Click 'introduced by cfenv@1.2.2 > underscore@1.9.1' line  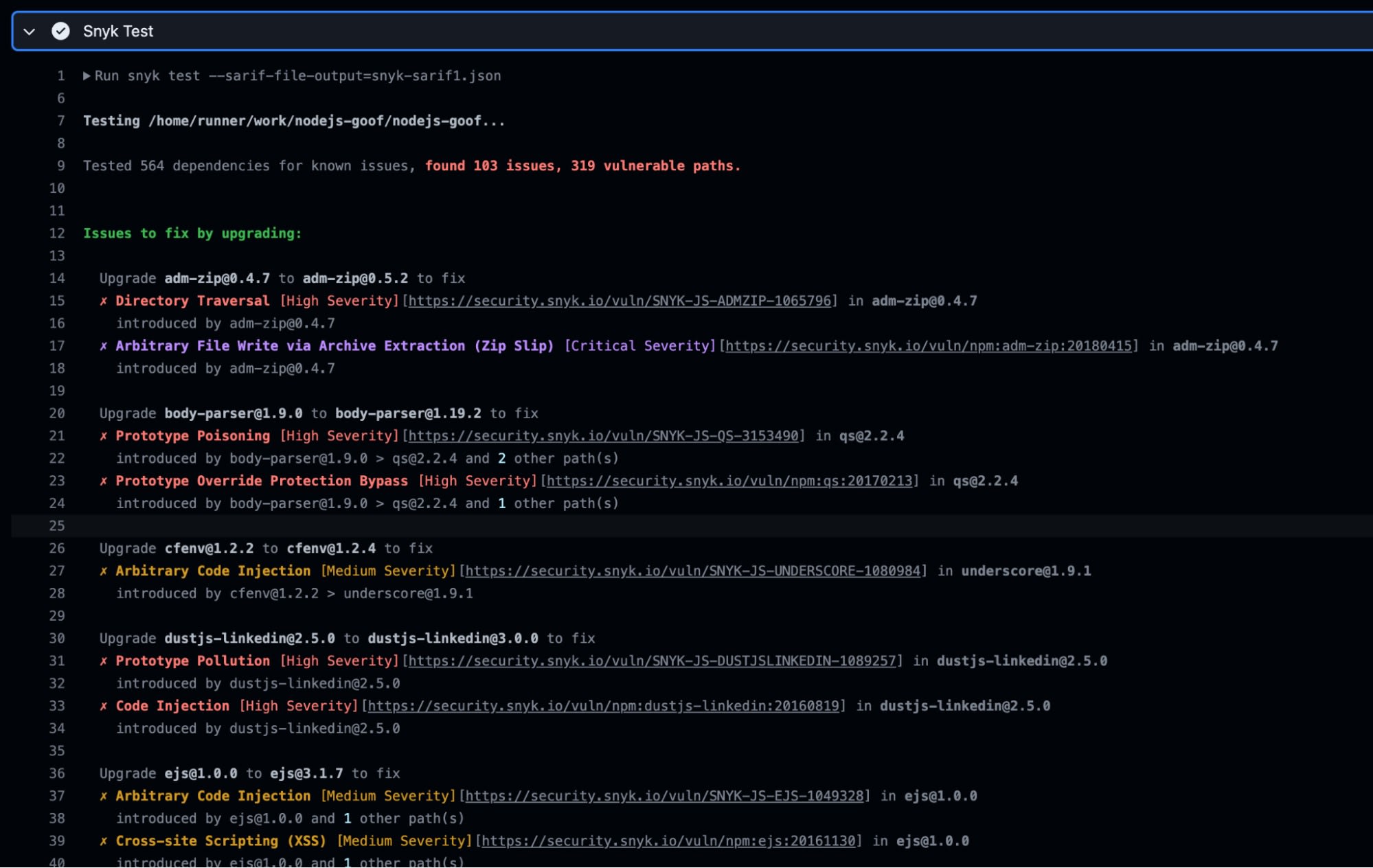[x=295, y=593]
